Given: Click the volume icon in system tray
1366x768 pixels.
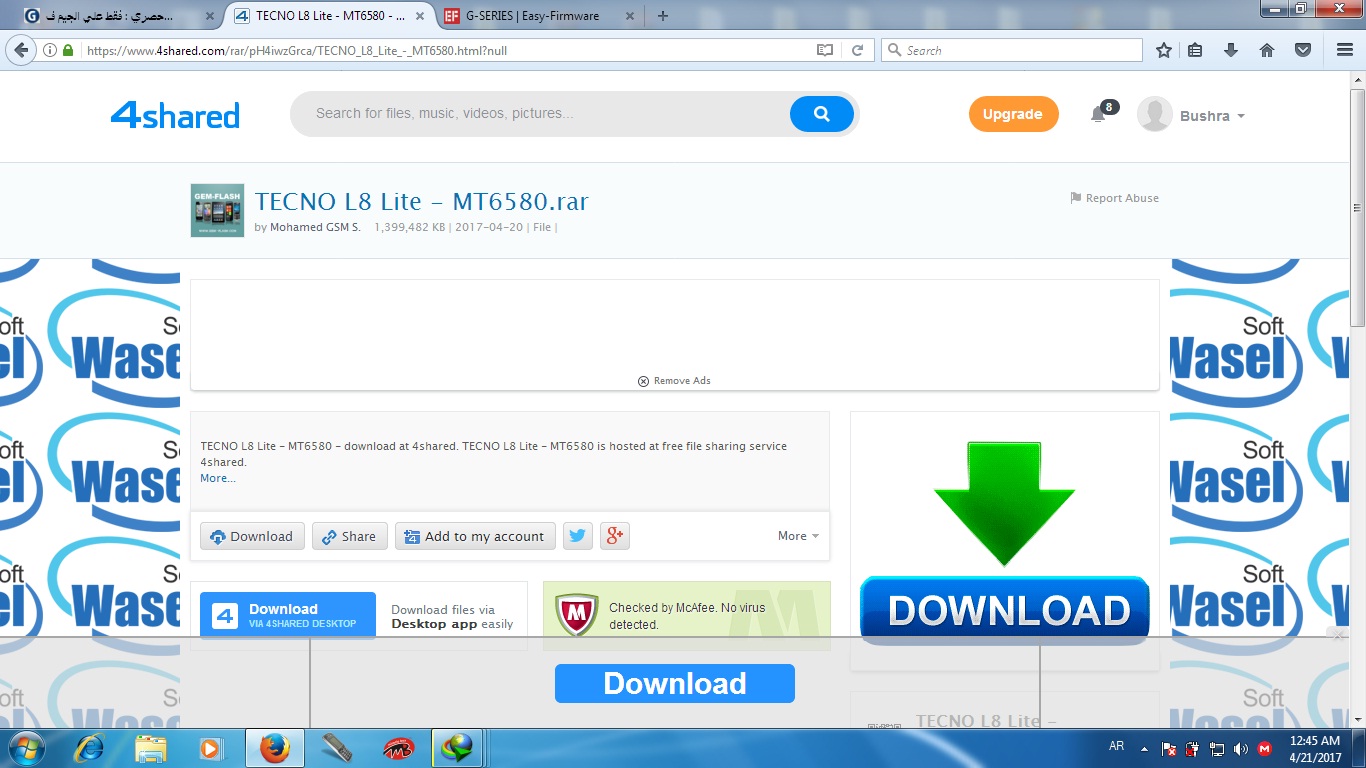Looking at the screenshot, I should click(x=1241, y=748).
